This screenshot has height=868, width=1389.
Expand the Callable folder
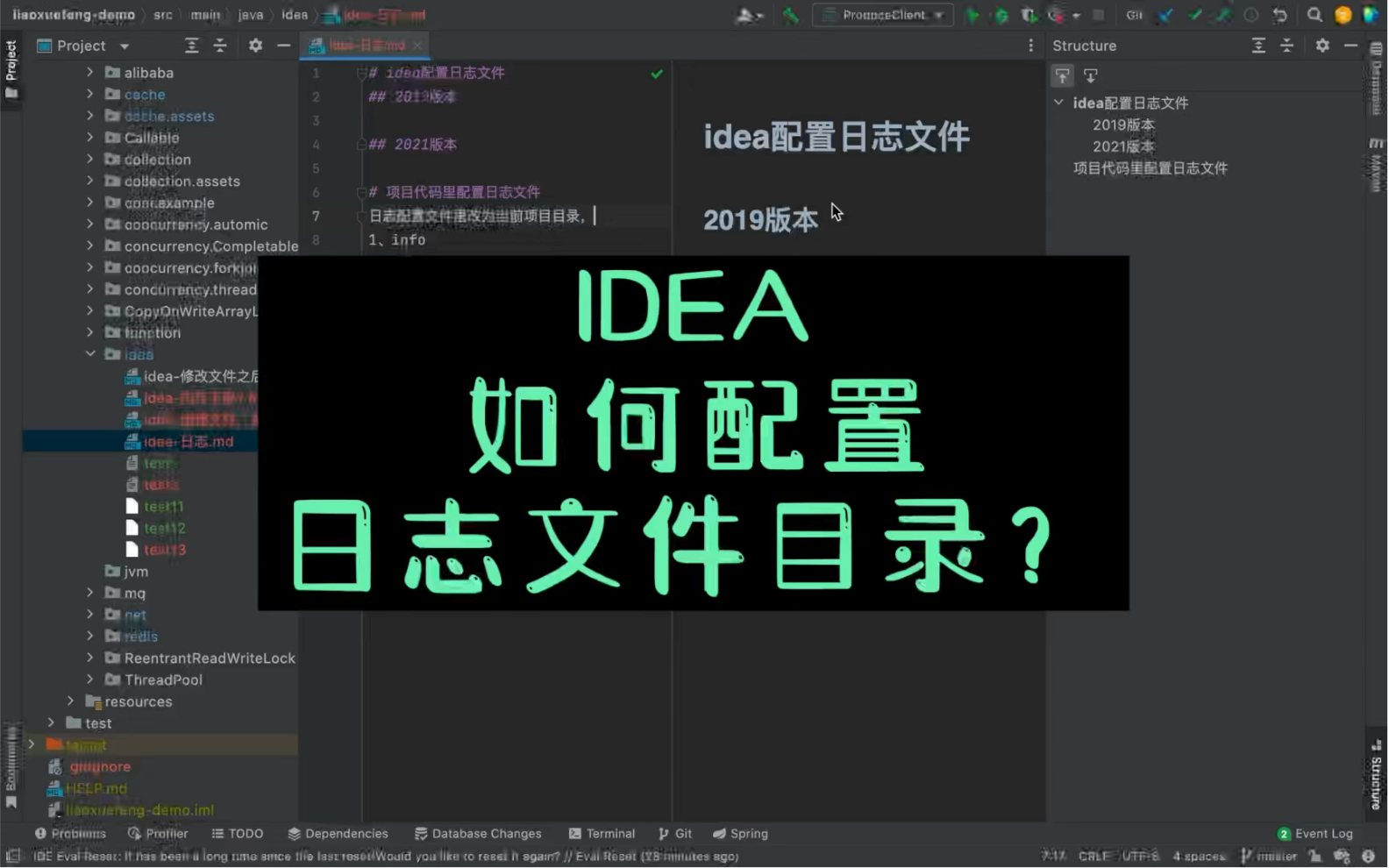click(x=89, y=138)
